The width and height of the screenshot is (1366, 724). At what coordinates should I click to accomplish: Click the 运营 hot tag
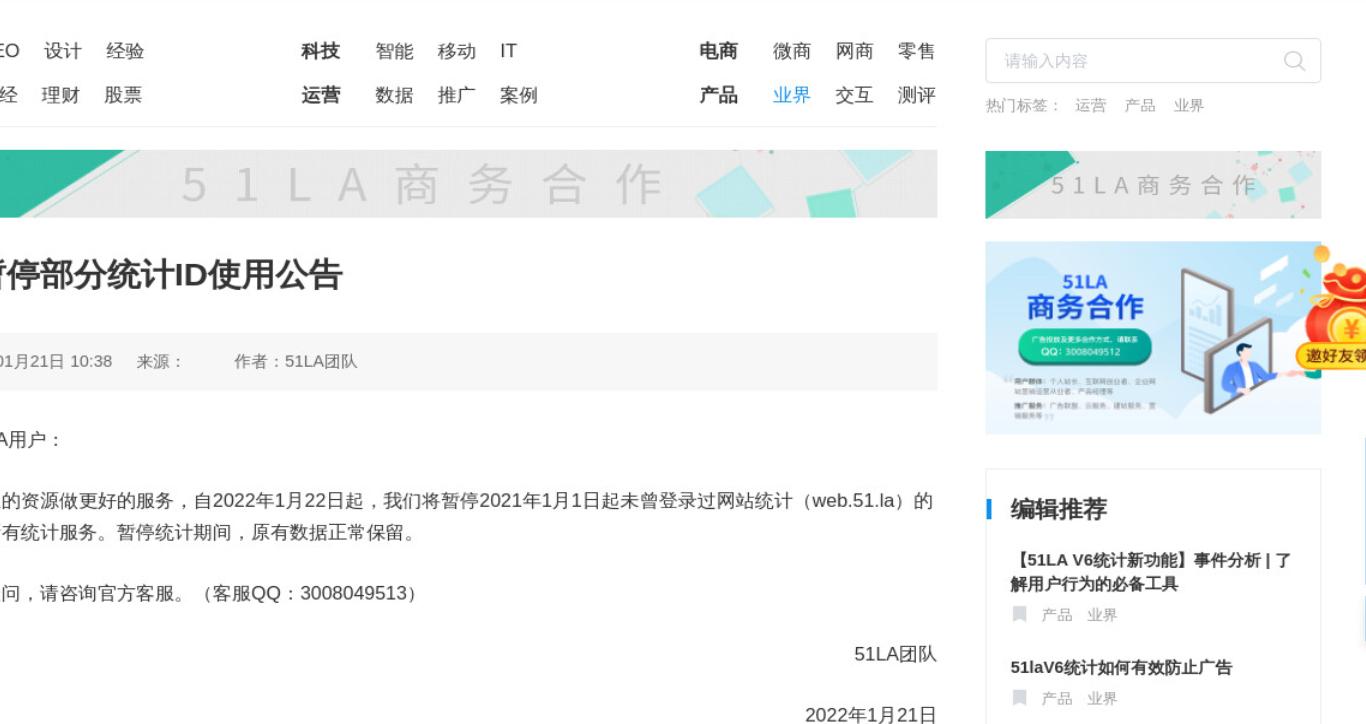[x=1091, y=106]
